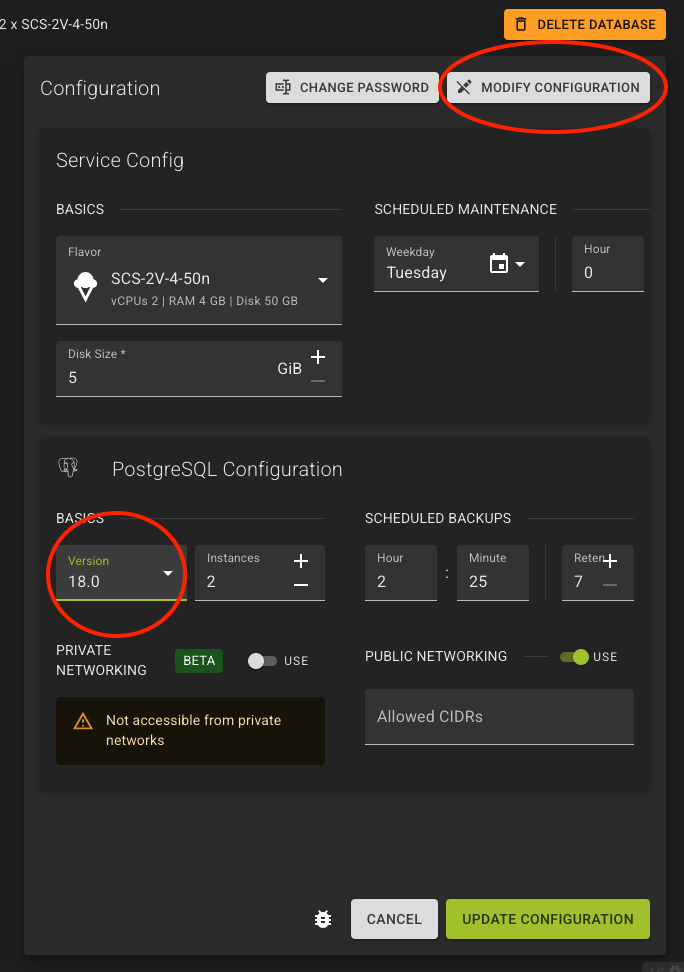Screen dimensions: 684x972
Task: Click the Allowed CIDRs input field
Action: click(499, 717)
